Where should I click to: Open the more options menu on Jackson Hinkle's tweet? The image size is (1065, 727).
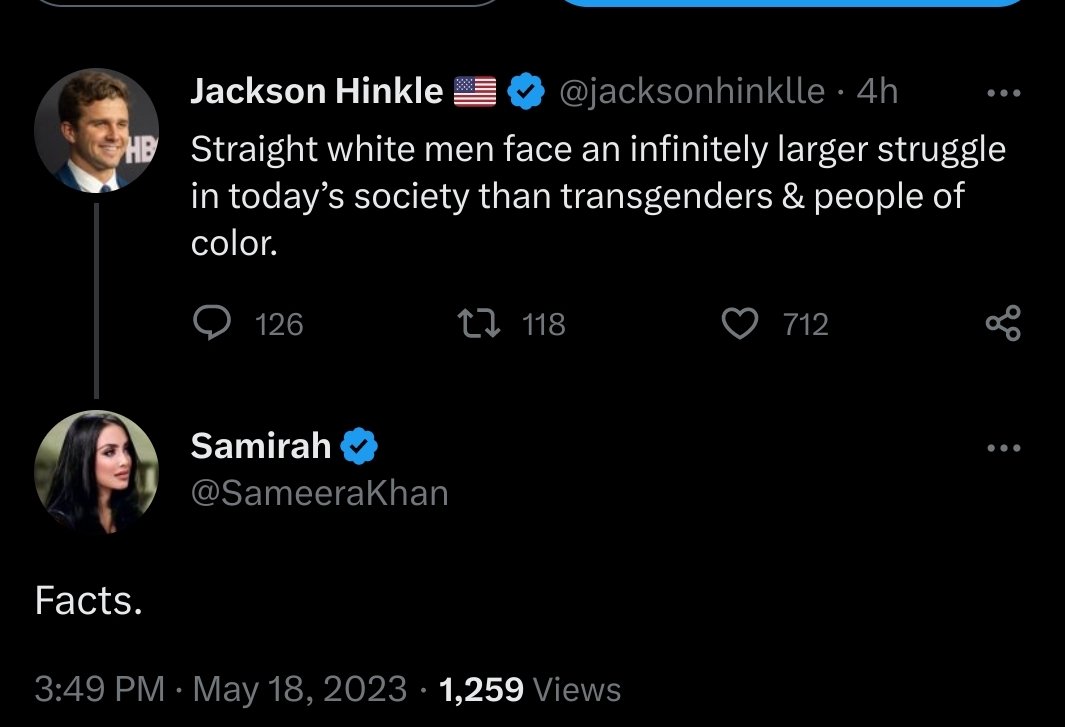click(x=1003, y=93)
